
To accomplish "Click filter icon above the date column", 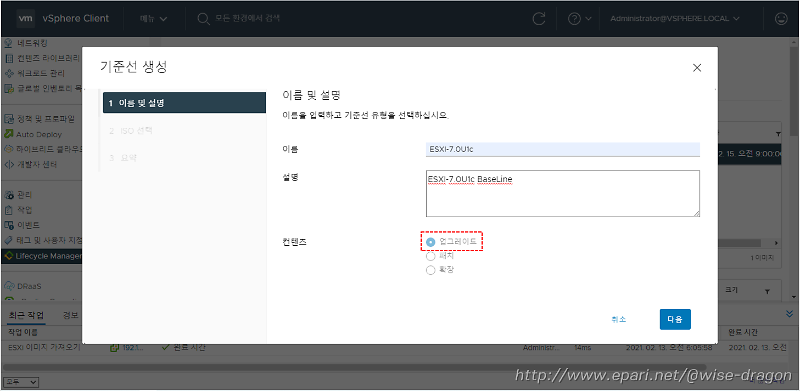I will coord(778,134).
